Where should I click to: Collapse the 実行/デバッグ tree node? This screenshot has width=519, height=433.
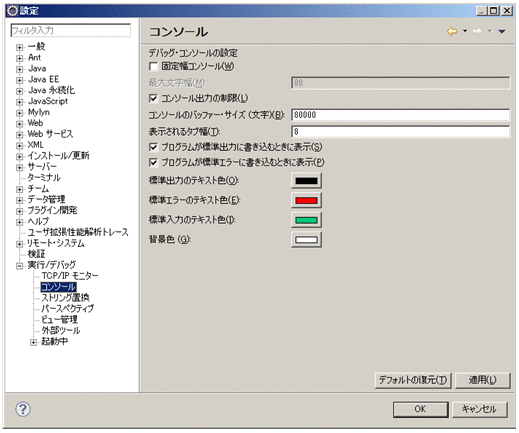(x=19, y=266)
